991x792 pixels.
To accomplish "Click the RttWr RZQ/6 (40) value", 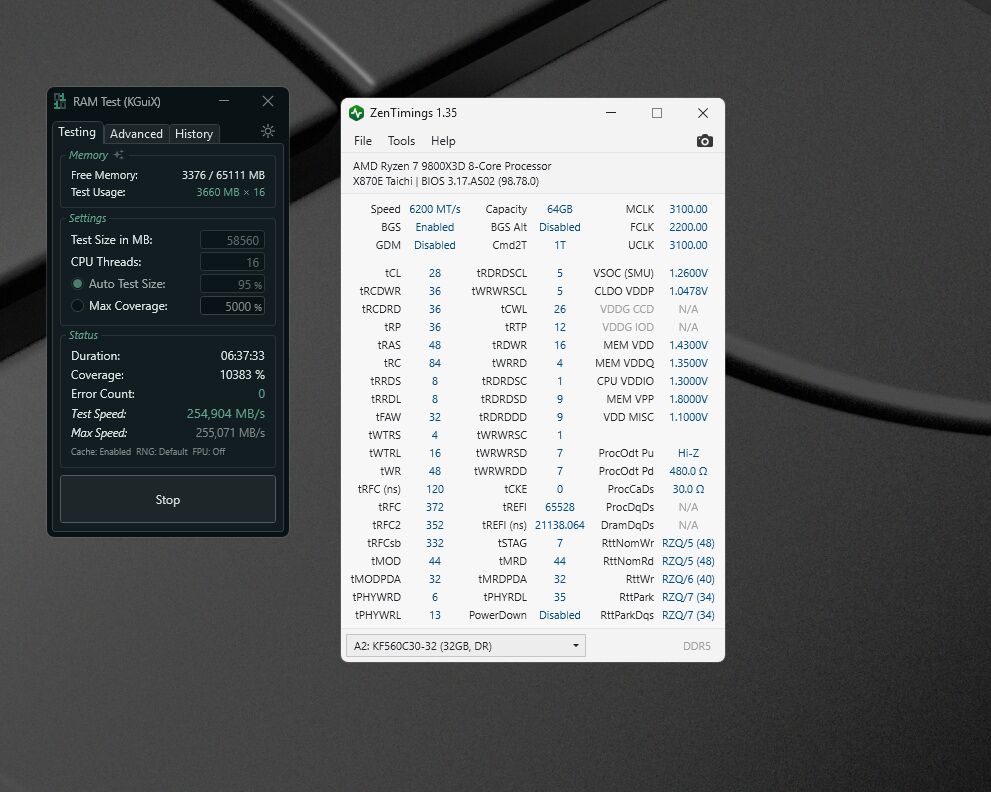I will pyautogui.click(x=688, y=579).
